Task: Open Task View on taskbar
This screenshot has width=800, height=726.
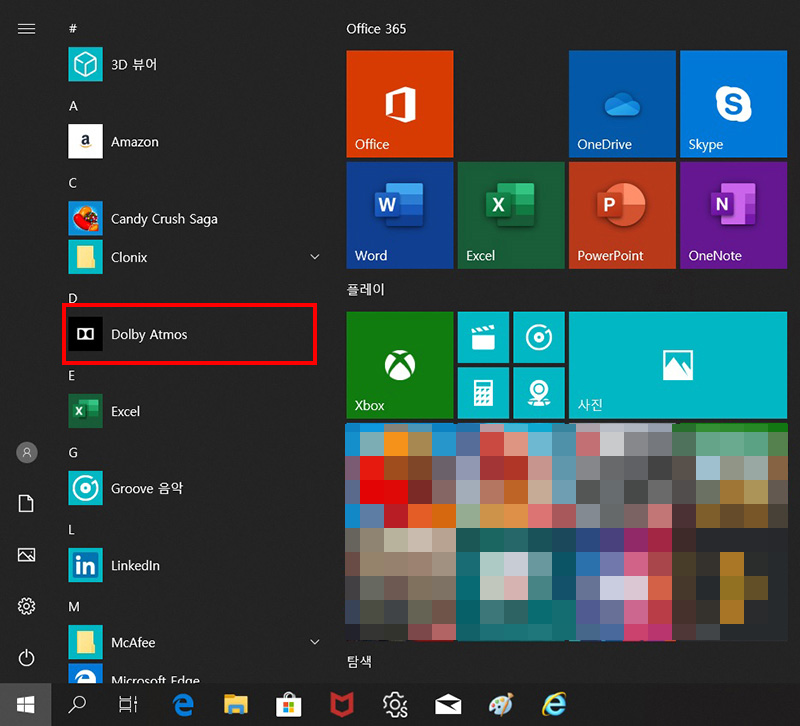Action: point(128,705)
